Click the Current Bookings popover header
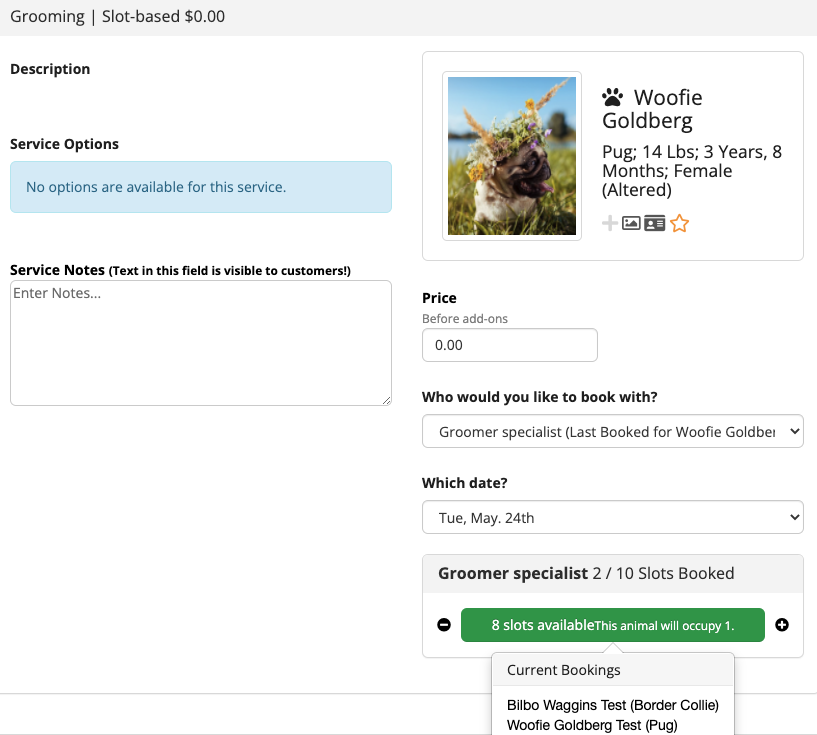The height and width of the screenshot is (735, 817). click(x=613, y=670)
